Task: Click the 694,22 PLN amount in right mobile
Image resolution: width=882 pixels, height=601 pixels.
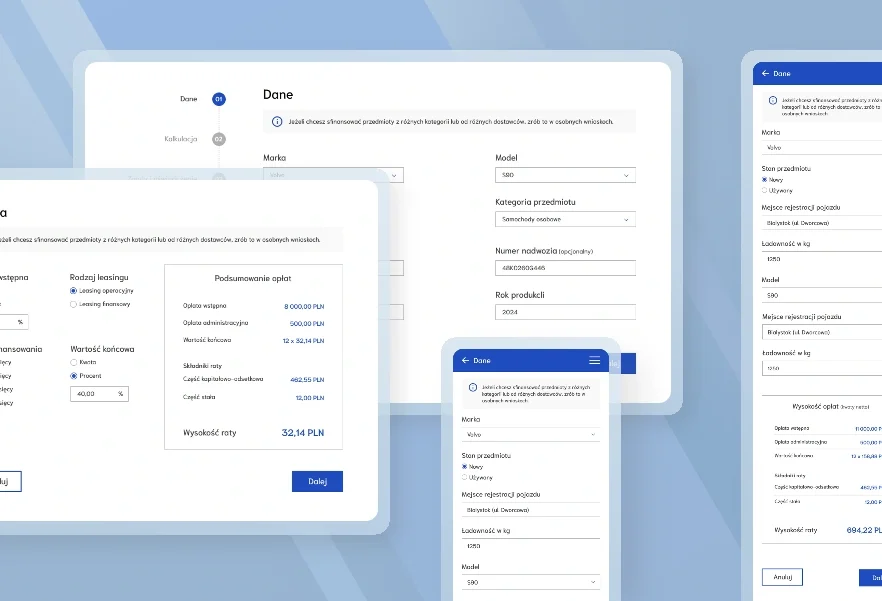Action: [864, 530]
